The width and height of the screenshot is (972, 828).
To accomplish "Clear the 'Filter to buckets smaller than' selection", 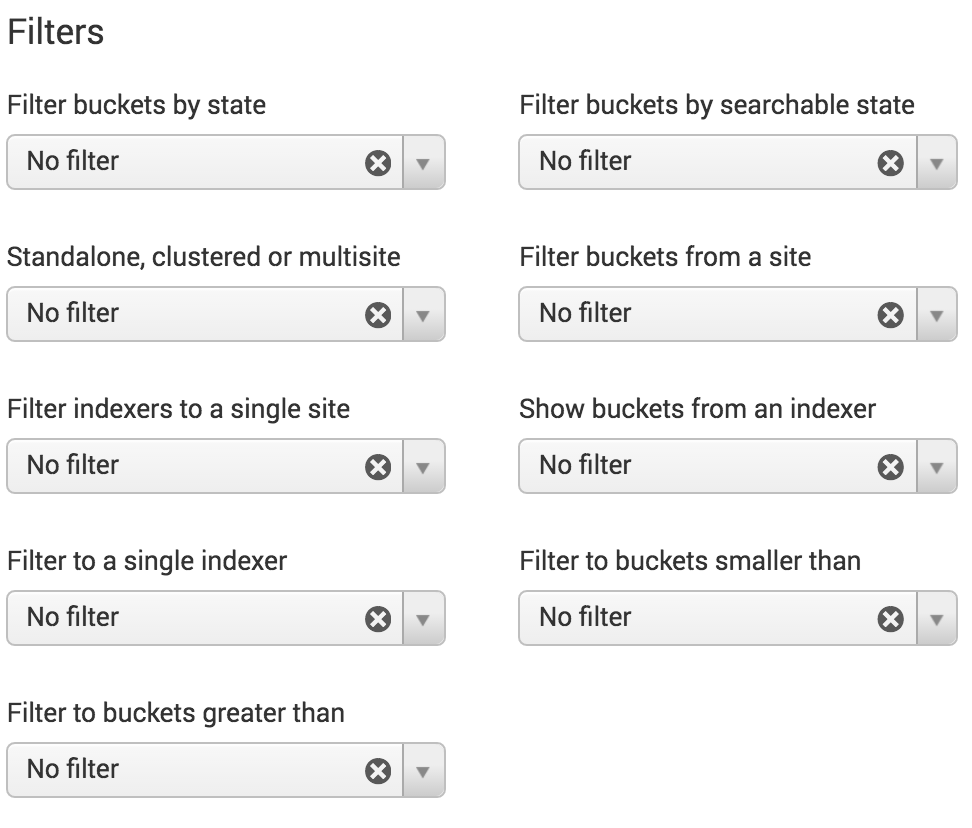I will coord(890,619).
